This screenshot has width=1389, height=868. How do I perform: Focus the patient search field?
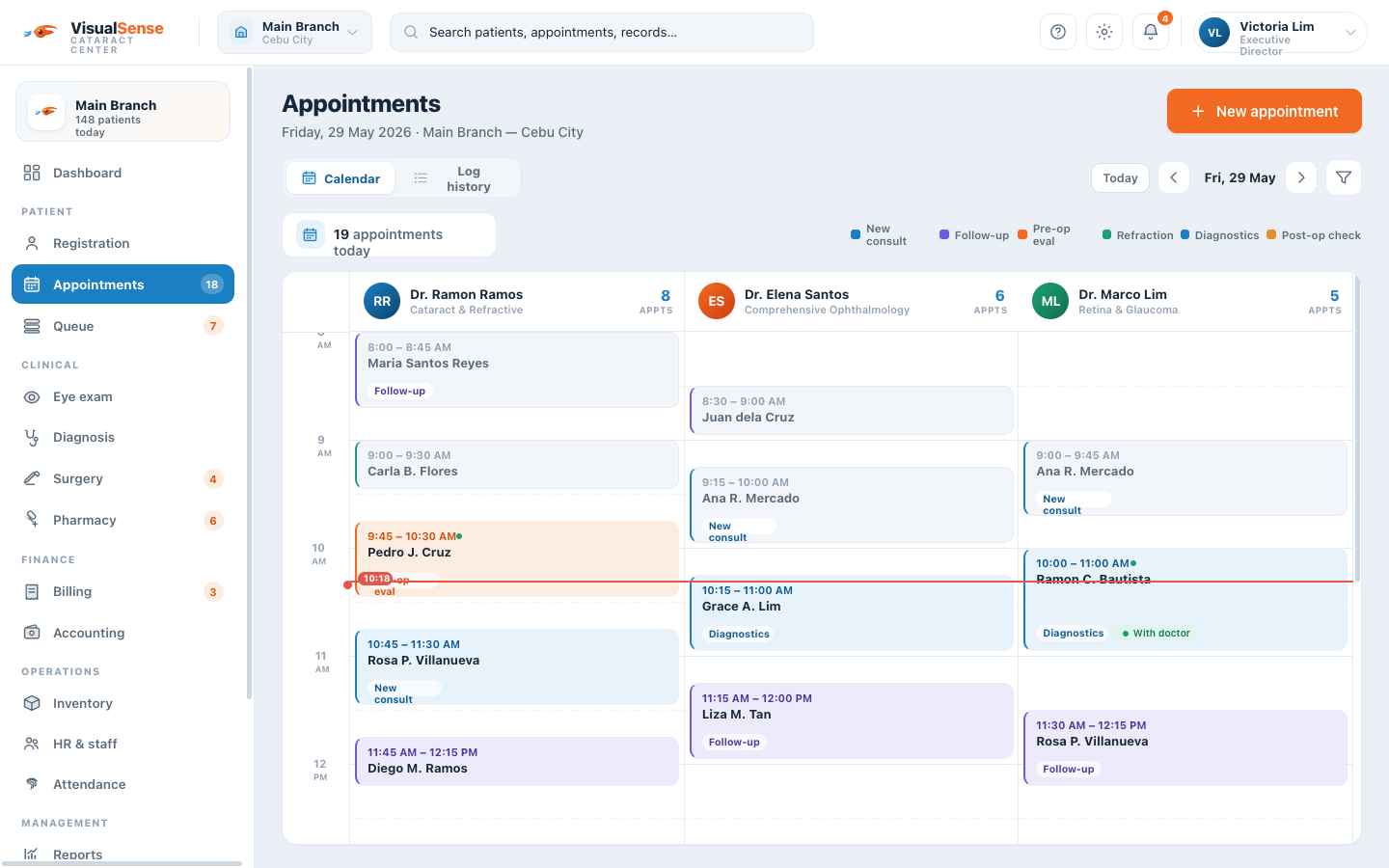click(x=602, y=32)
